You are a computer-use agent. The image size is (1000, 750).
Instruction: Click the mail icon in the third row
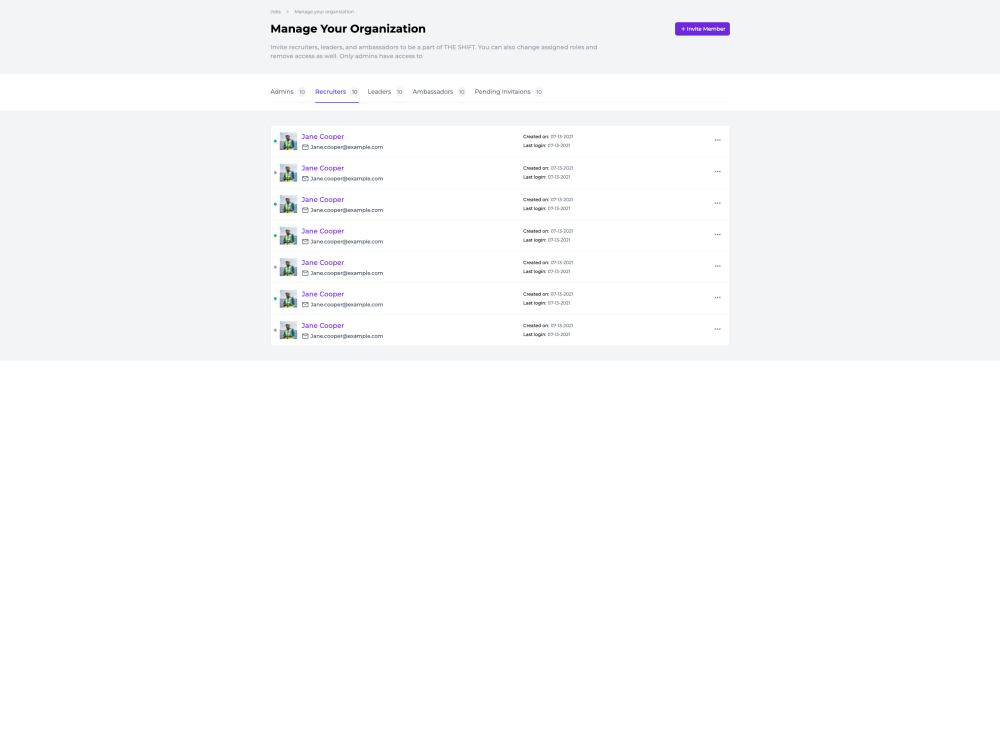coord(305,210)
